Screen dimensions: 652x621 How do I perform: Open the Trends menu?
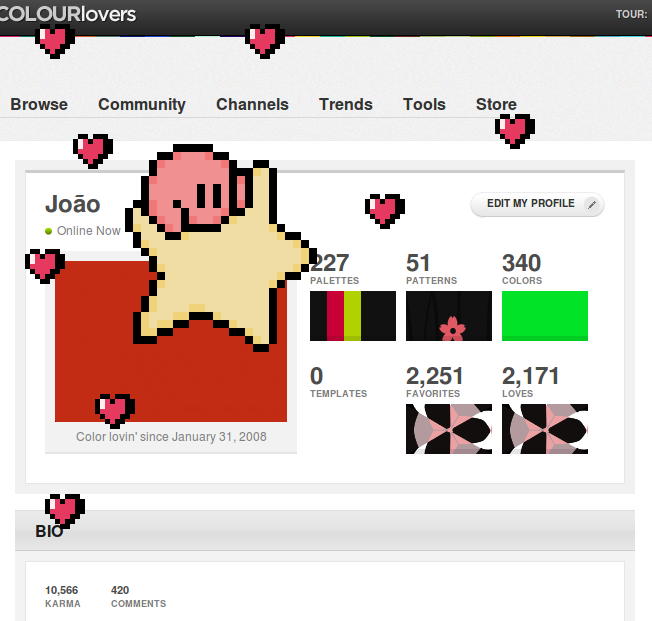[346, 104]
